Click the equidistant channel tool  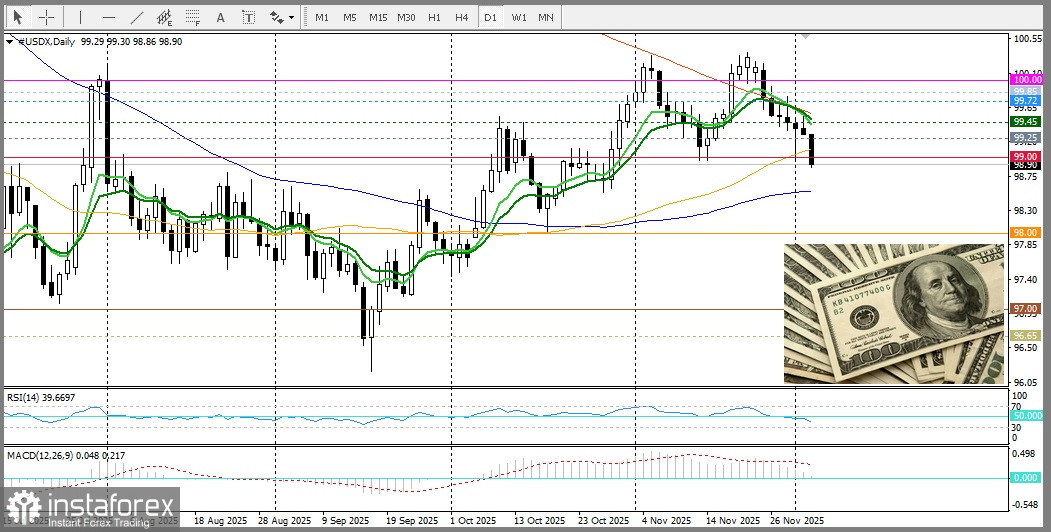pos(165,17)
